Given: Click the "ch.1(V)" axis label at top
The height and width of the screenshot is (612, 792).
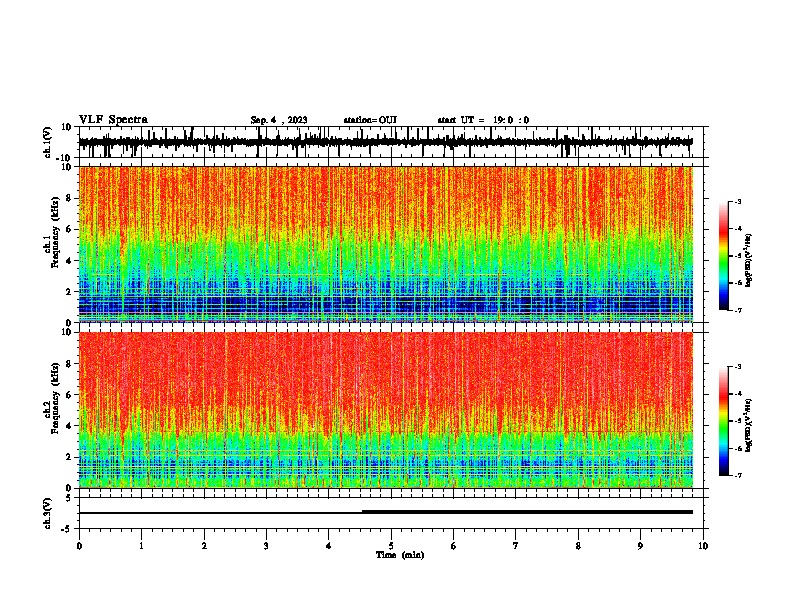Looking at the screenshot, I should (48, 142).
